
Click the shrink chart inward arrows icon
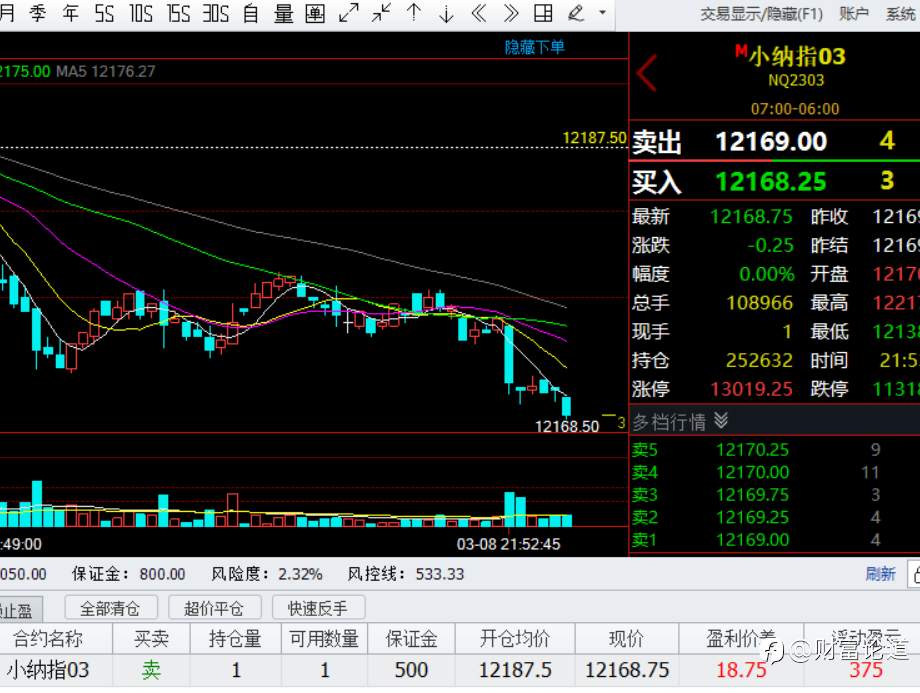381,13
